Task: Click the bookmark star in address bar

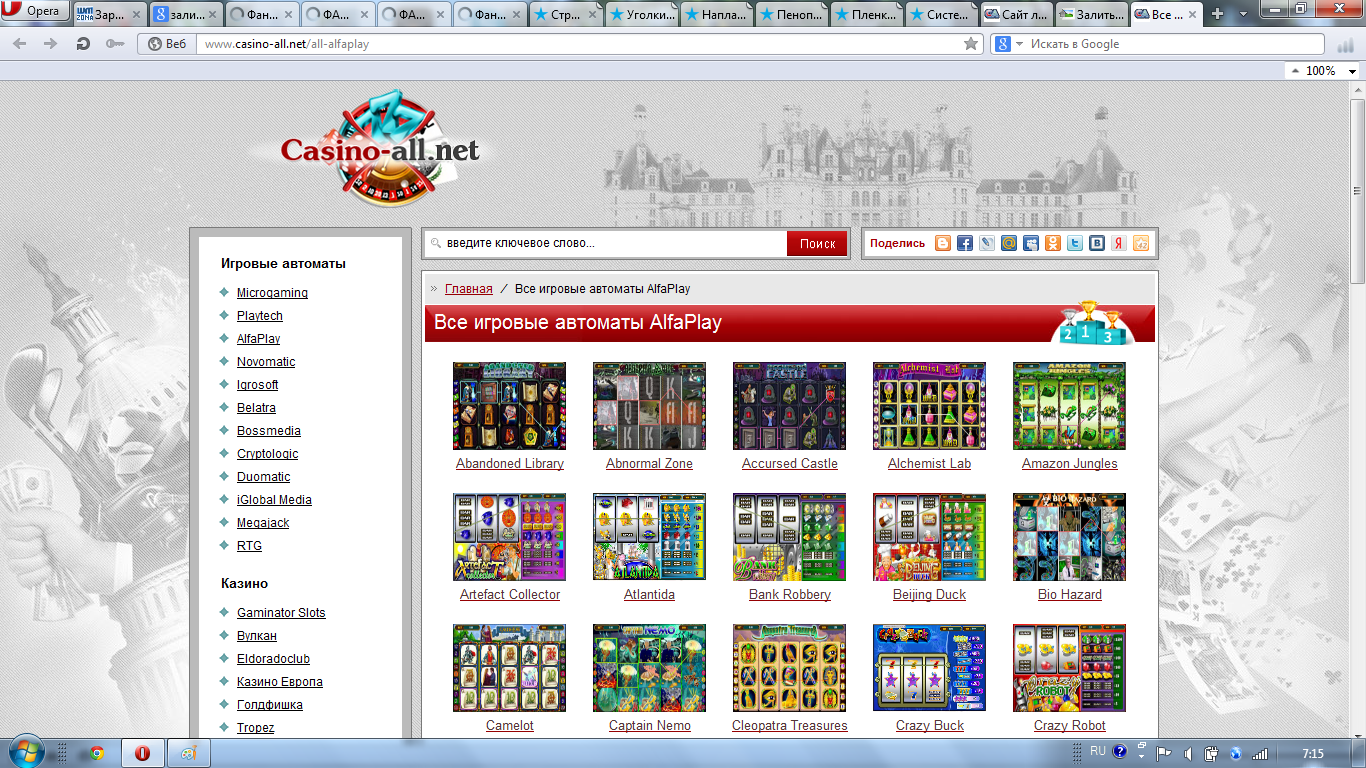Action: pos(970,44)
